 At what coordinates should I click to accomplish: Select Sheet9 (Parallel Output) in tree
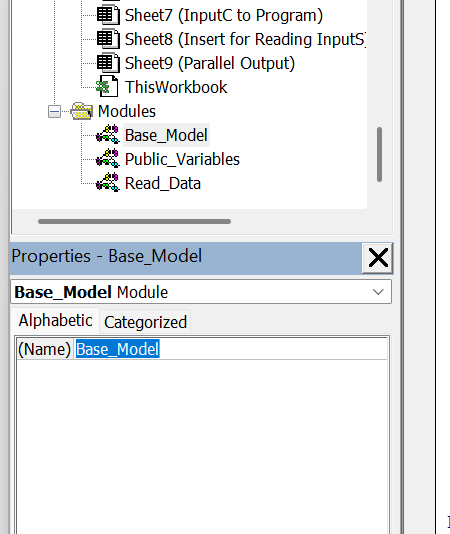click(210, 63)
